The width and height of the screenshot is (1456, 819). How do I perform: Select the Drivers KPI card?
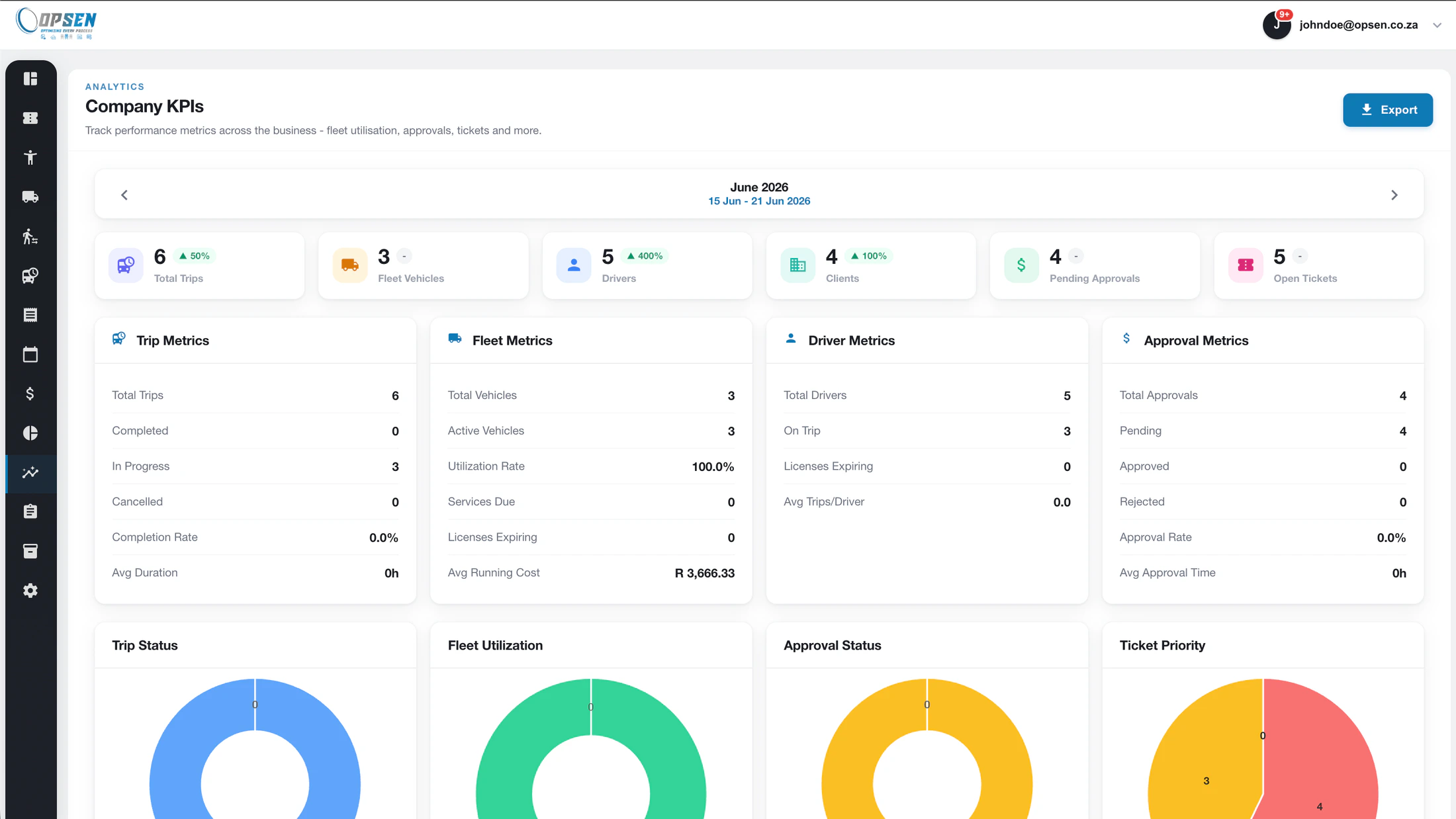[647, 265]
